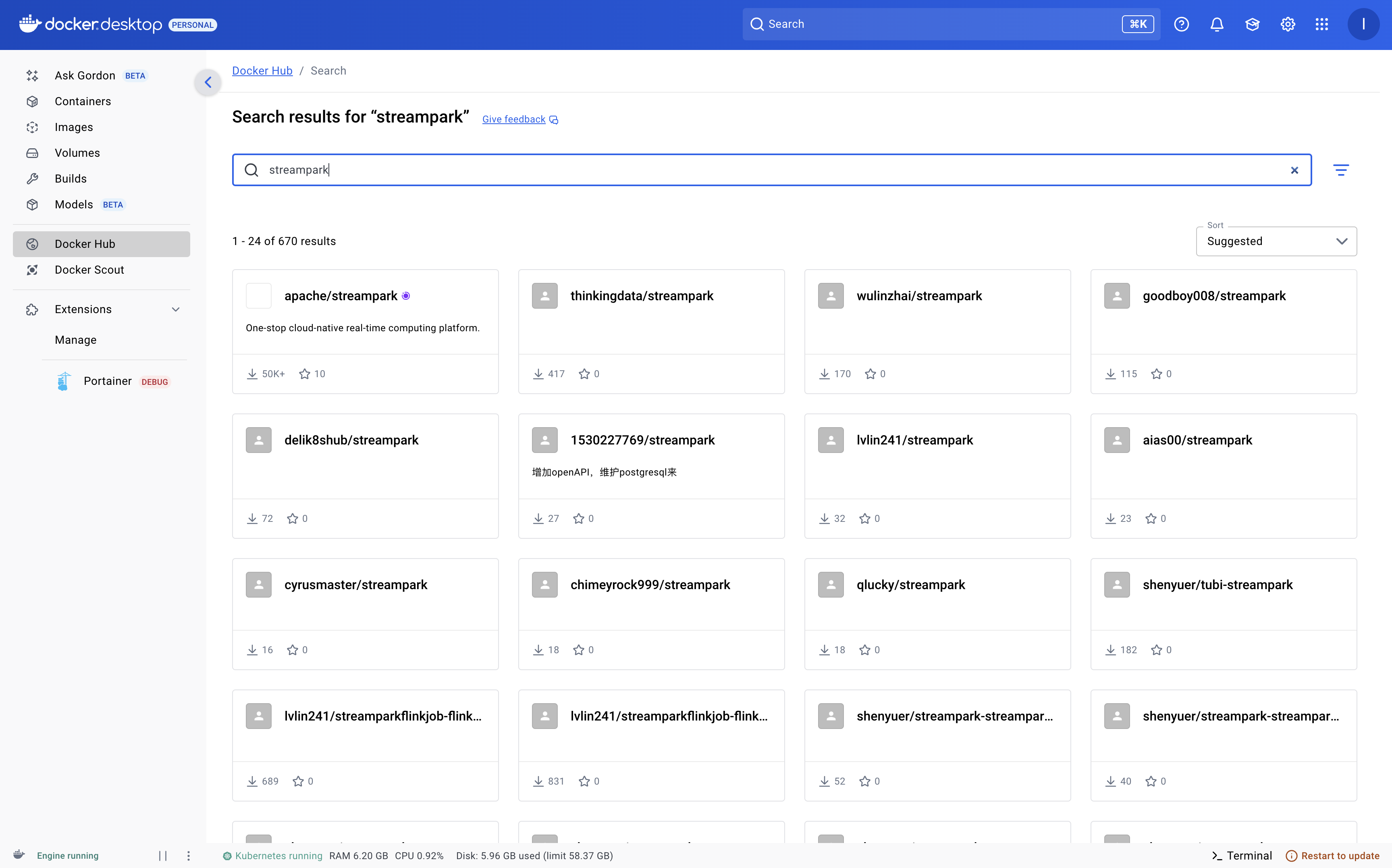1392x868 pixels.
Task: Click the Search breadcrumb text
Action: 328,71
